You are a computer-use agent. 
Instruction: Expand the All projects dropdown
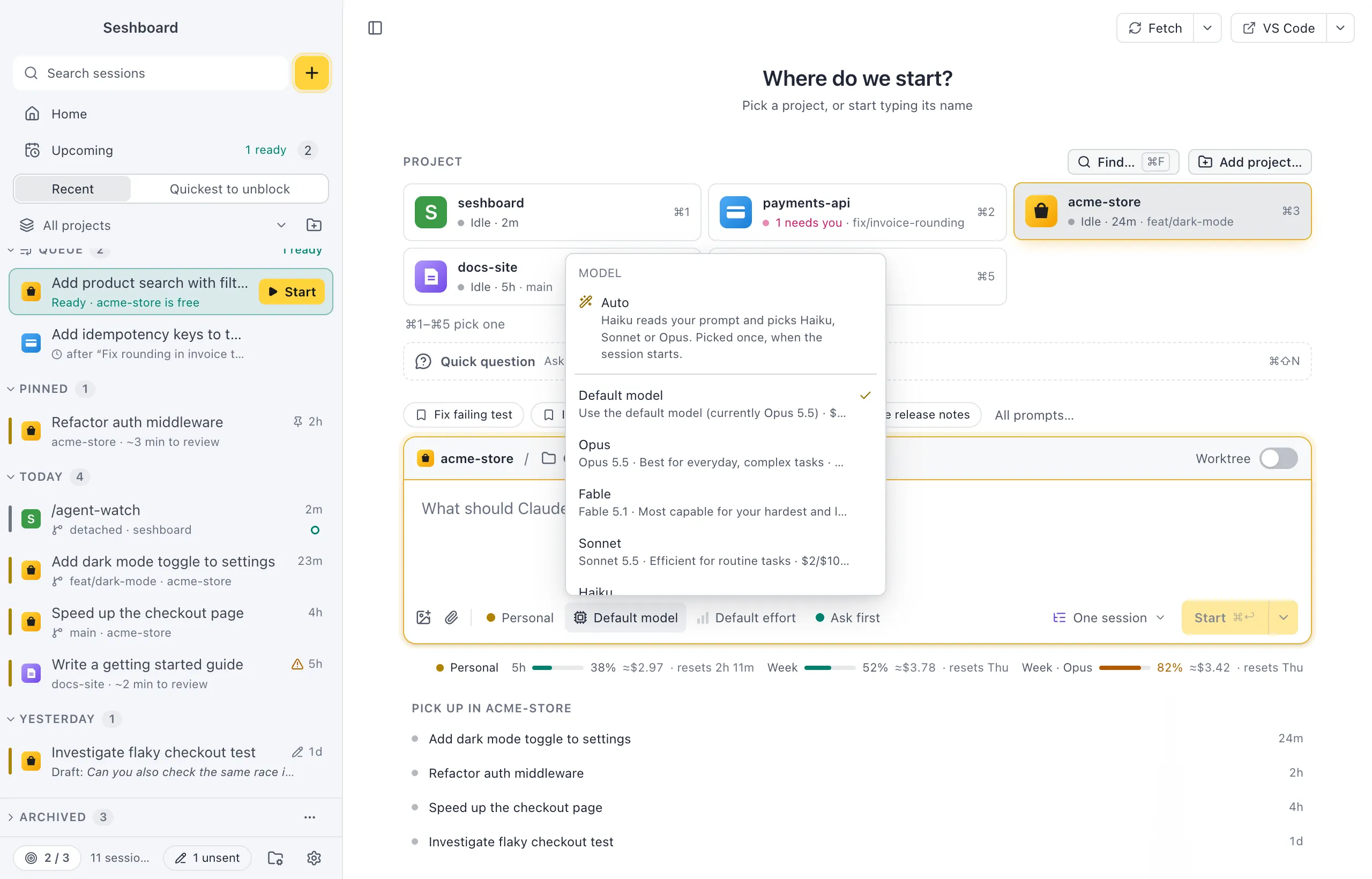[x=281, y=225]
